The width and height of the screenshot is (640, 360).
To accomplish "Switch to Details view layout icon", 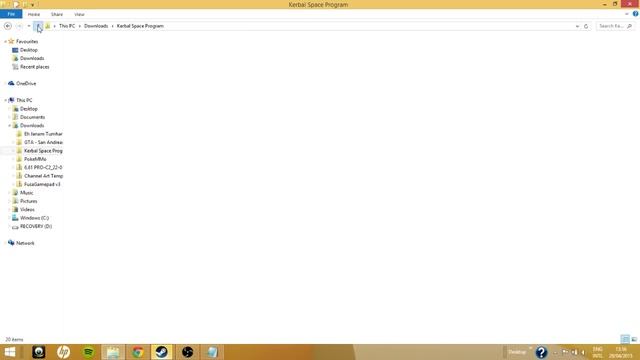I will (x=625, y=339).
